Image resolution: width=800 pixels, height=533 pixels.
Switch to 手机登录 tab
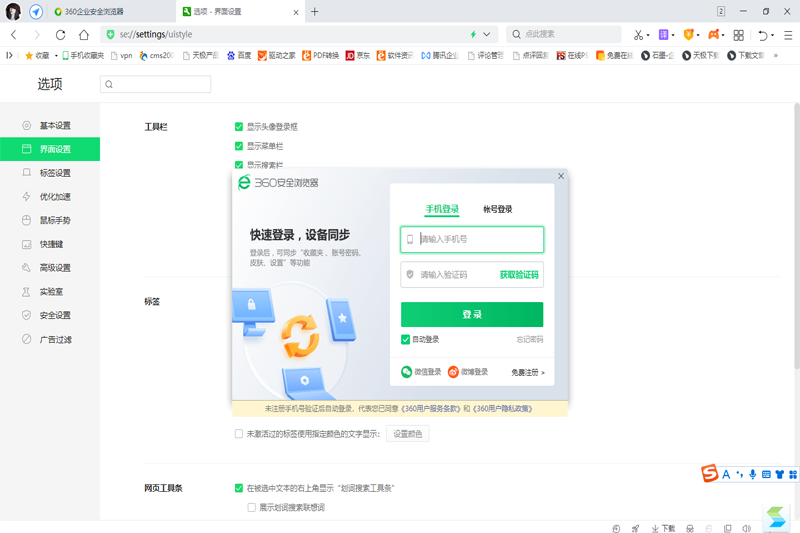[442, 209]
